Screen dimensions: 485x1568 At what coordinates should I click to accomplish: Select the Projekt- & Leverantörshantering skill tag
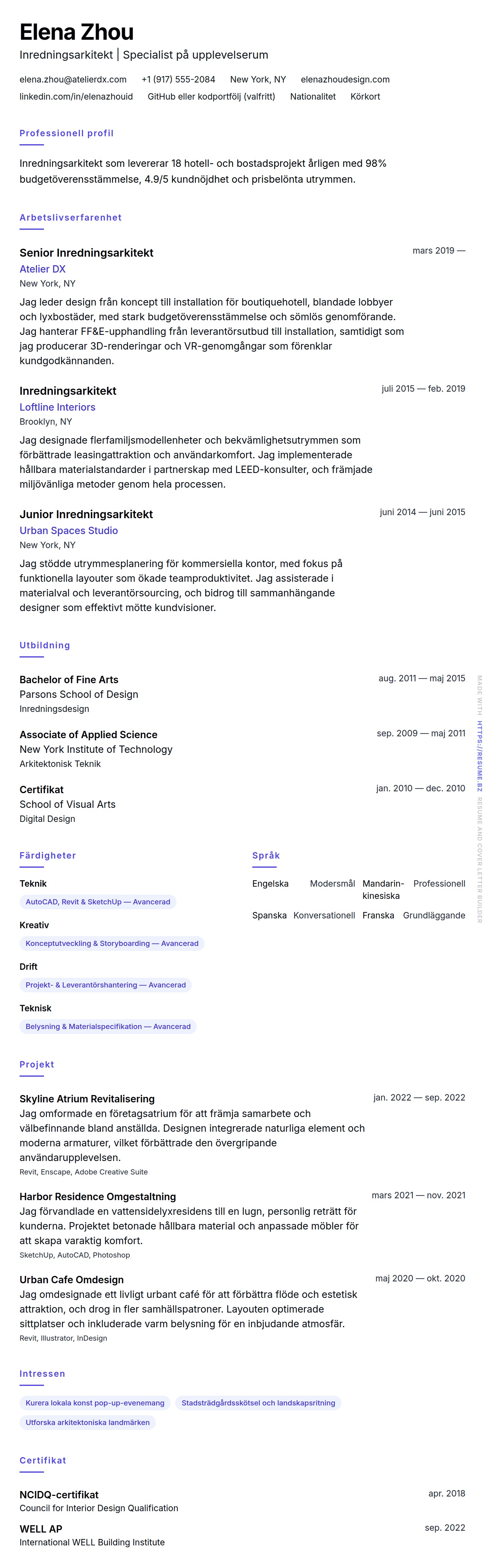coord(106,985)
